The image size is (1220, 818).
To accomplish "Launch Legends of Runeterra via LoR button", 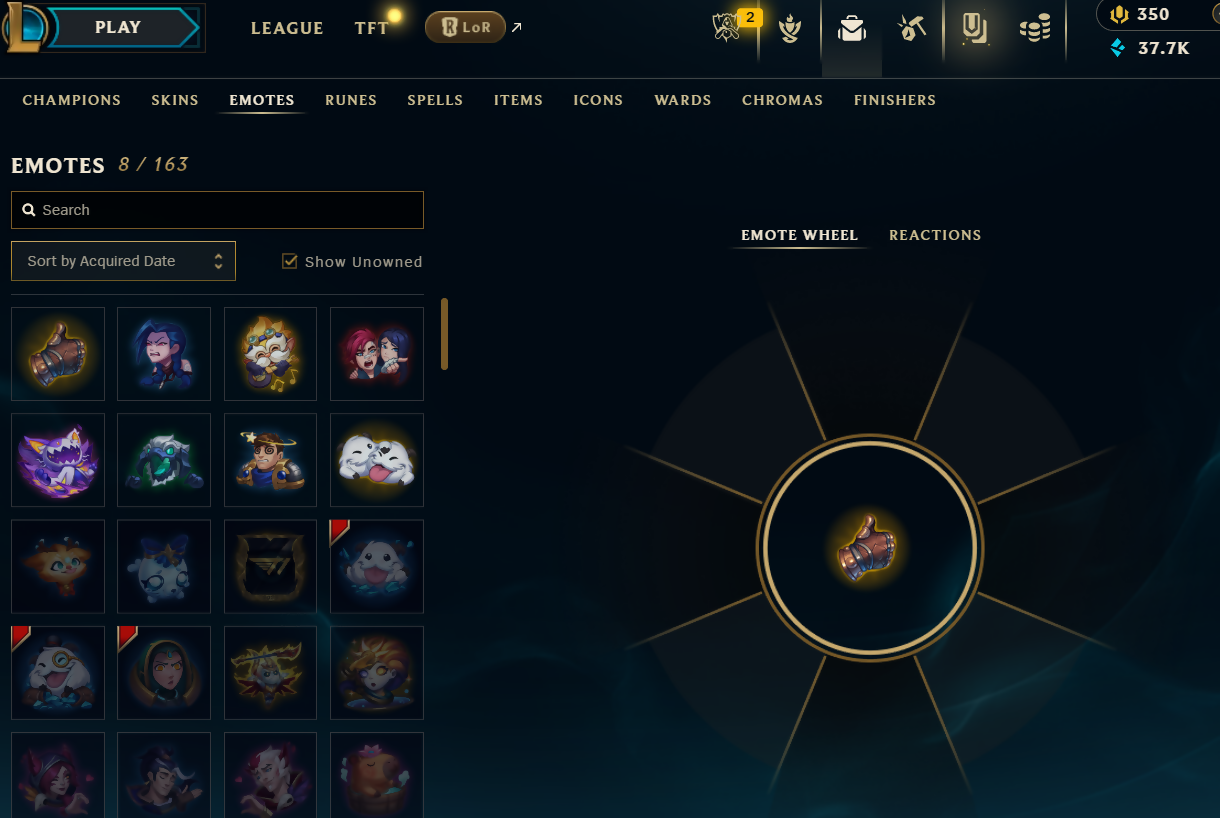I will tap(465, 28).
